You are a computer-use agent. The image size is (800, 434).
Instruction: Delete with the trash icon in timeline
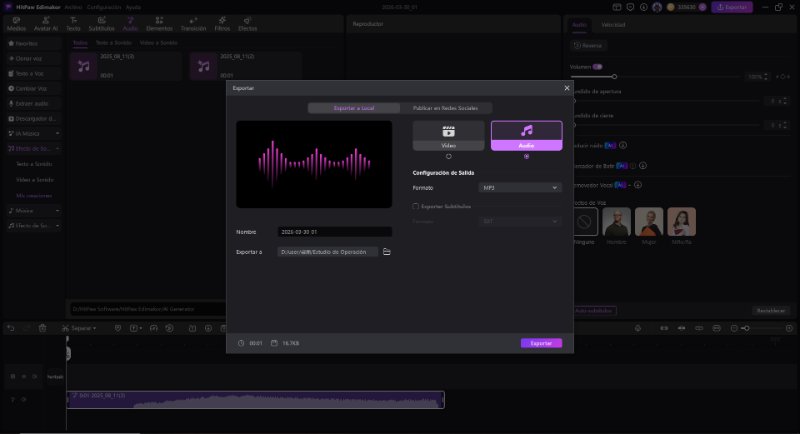[42, 328]
